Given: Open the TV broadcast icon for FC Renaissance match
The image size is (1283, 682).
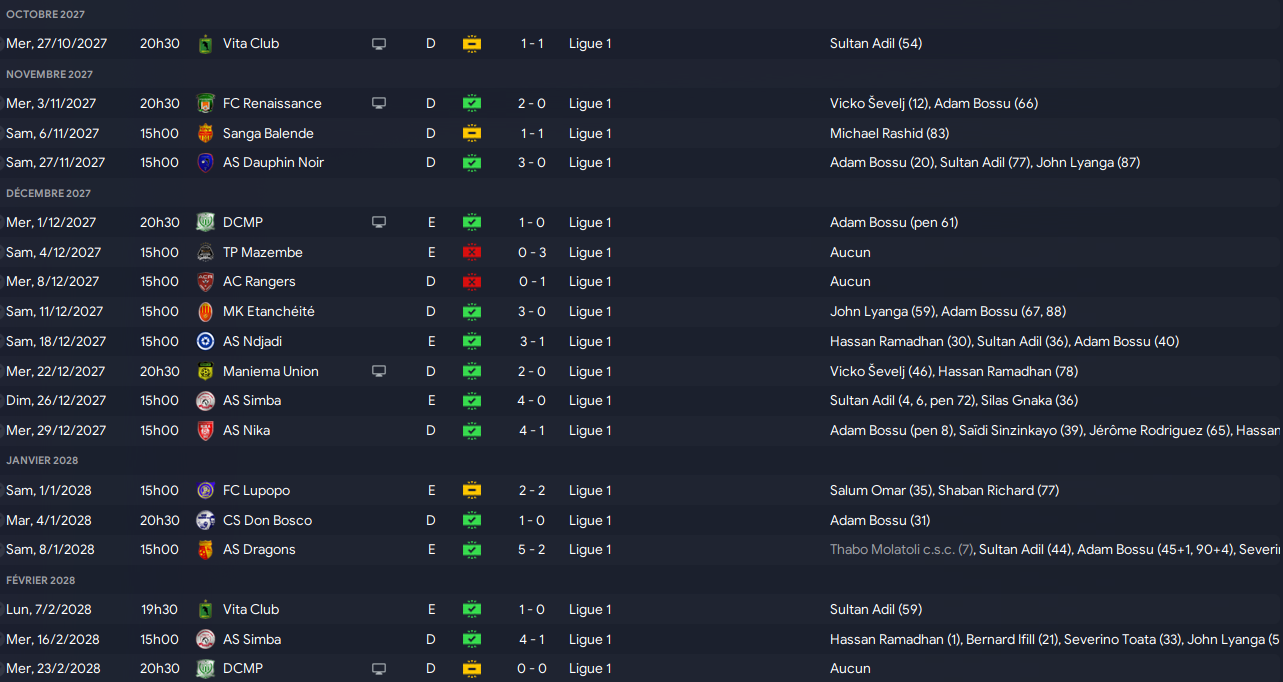Looking at the screenshot, I should [379, 104].
